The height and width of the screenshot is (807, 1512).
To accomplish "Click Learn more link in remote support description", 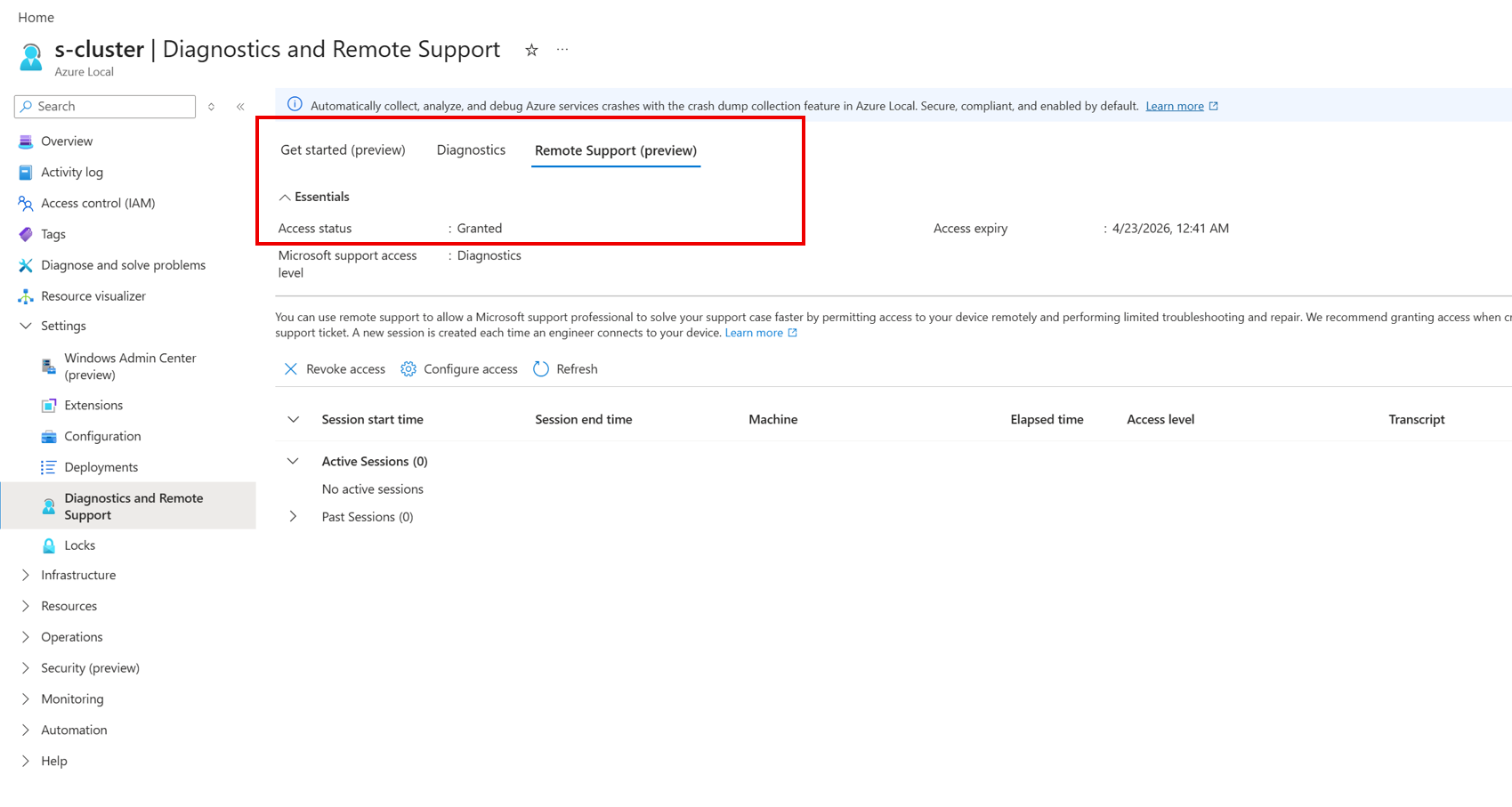I will [754, 334].
